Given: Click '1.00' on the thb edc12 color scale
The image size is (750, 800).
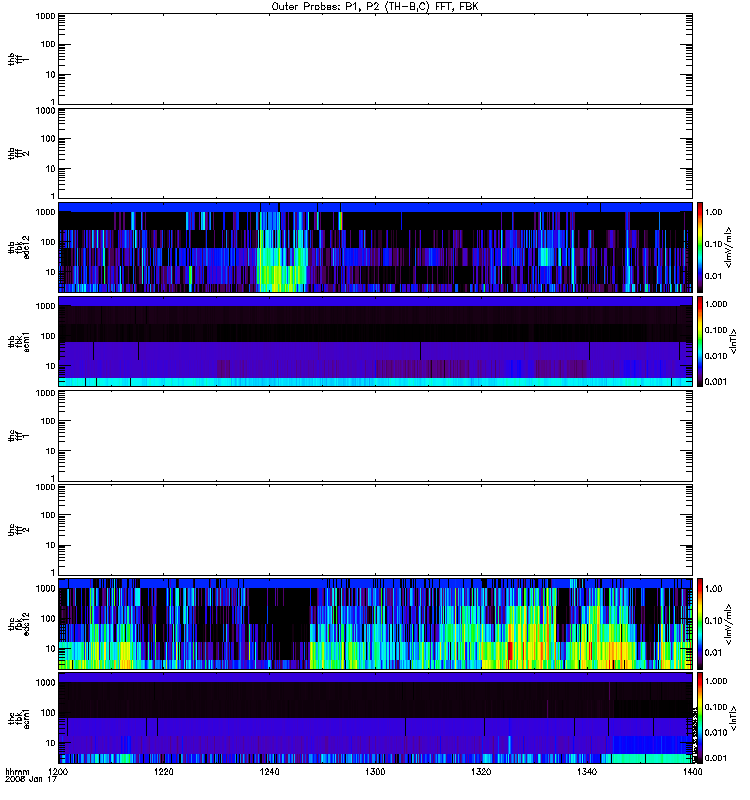Looking at the screenshot, I should (713, 212).
